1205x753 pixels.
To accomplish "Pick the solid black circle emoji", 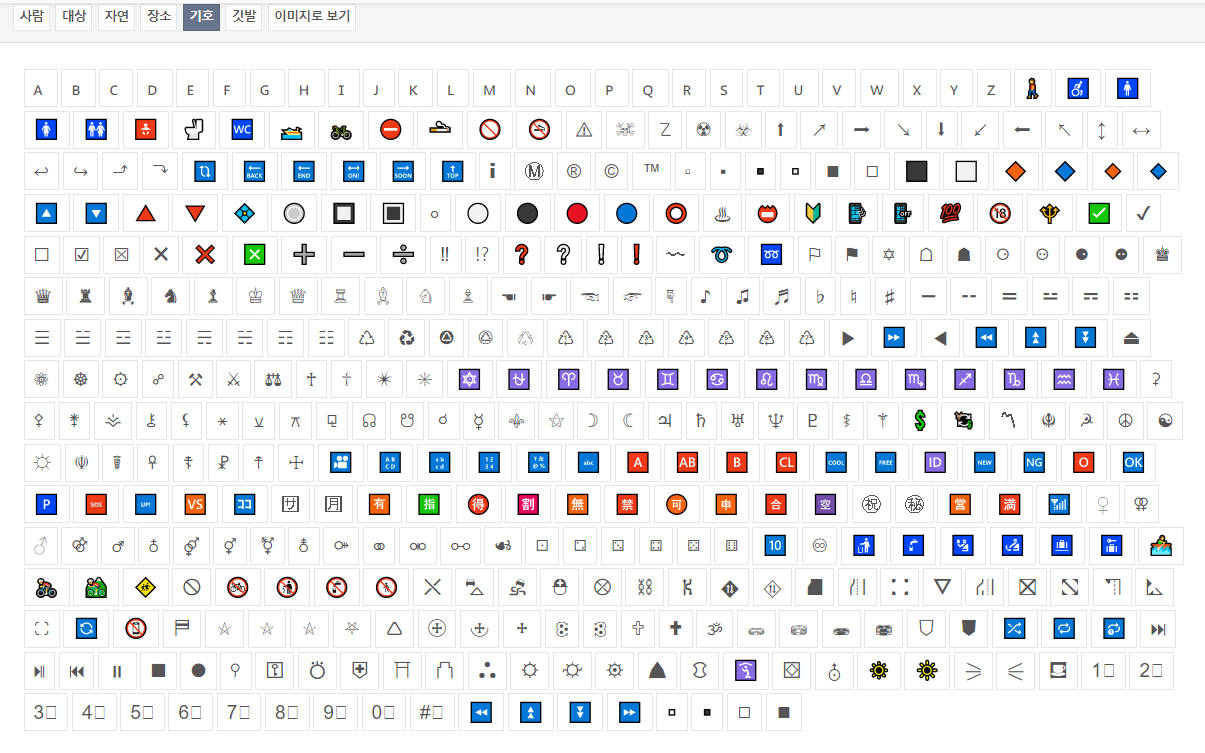I will pos(527,213).
